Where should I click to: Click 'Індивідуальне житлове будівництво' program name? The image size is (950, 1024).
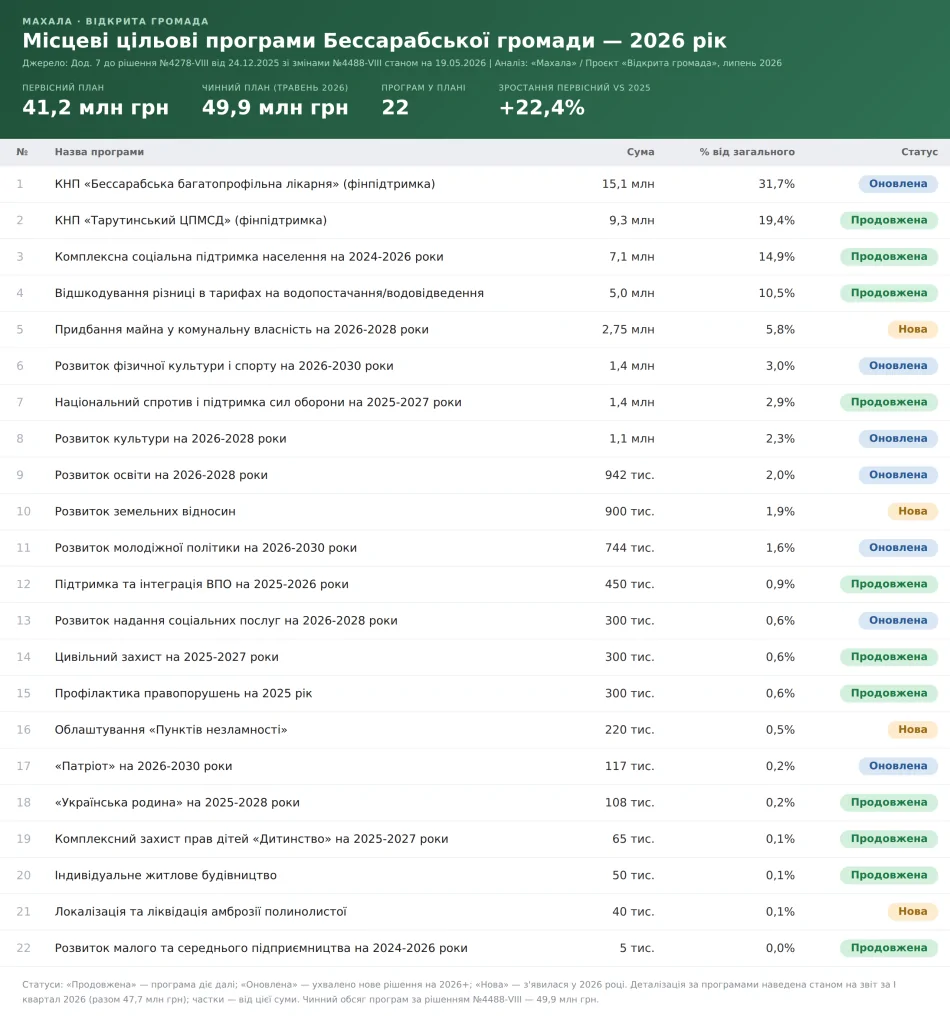166,875
